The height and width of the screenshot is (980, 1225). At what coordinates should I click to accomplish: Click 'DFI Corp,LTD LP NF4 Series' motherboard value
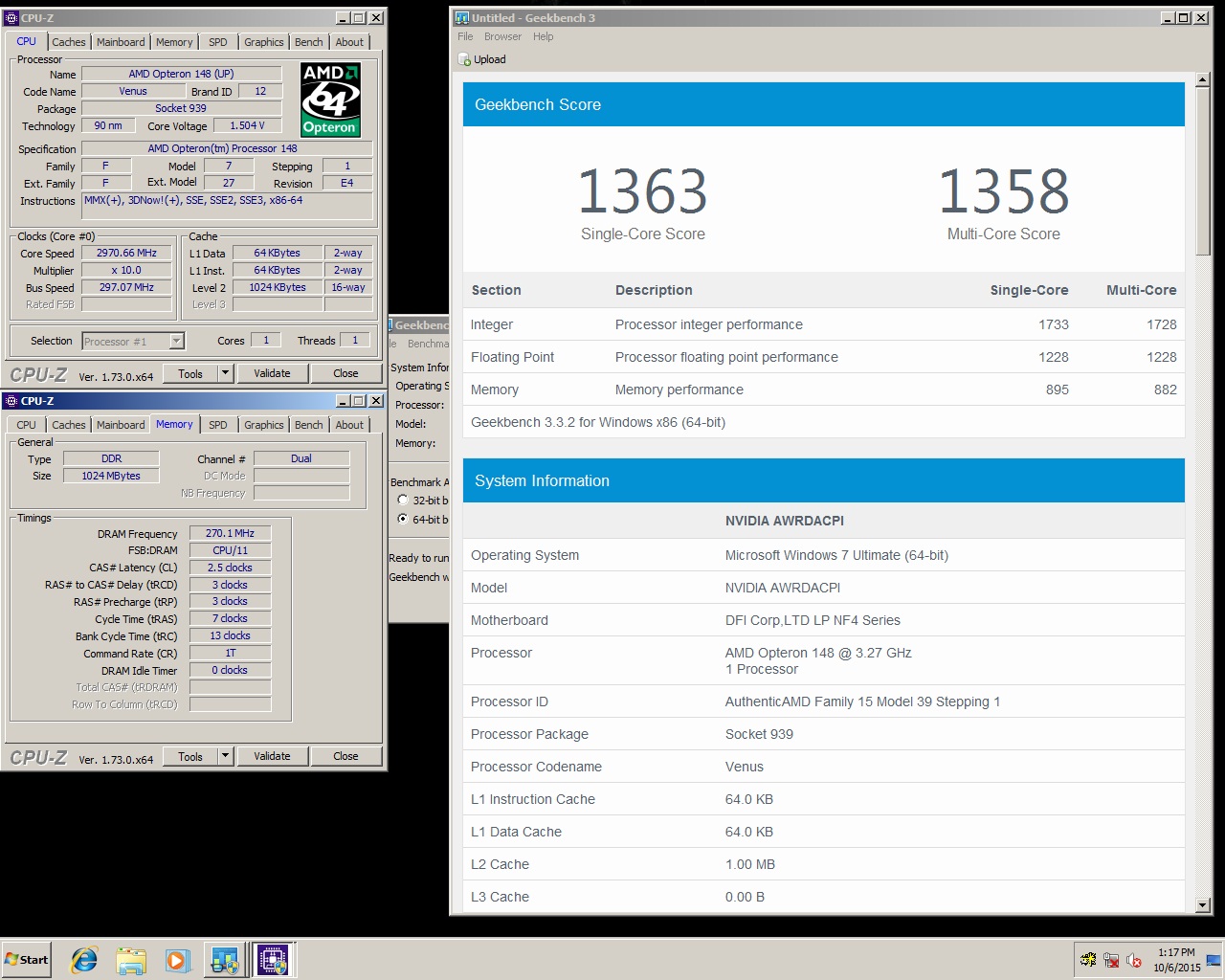click(x=813, y=620)
